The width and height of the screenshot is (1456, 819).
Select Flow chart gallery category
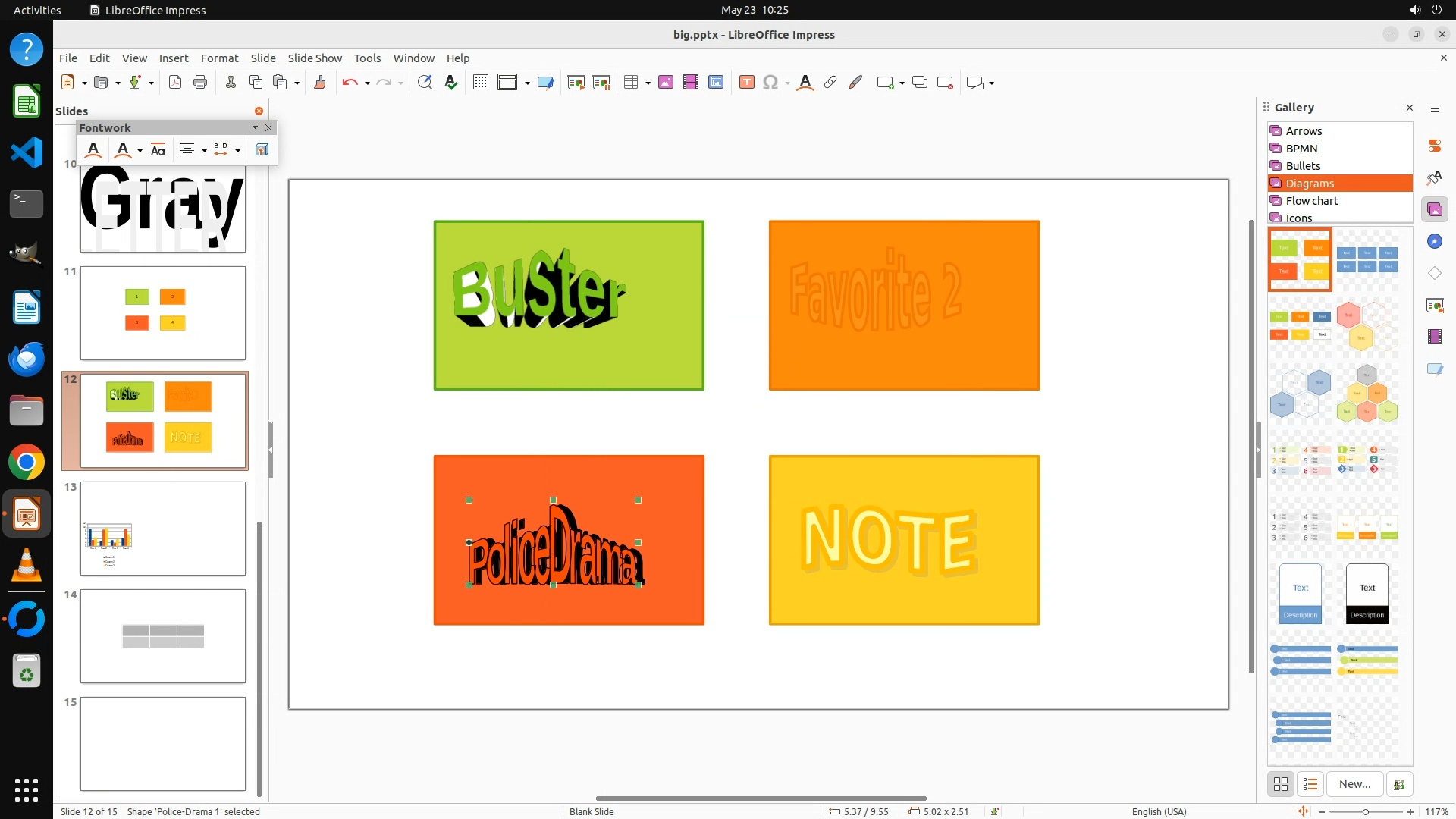pyautogui.click(x=1312, y=201)
